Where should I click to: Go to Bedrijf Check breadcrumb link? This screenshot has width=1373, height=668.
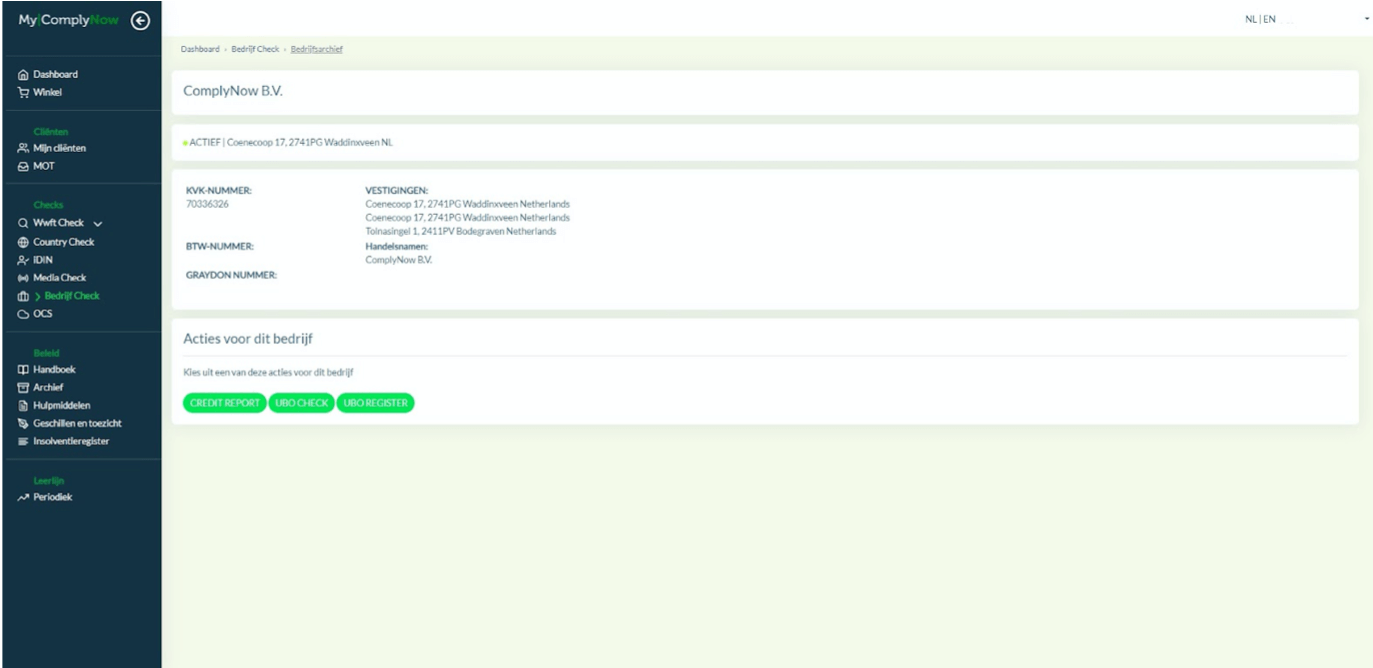(255, 49)
